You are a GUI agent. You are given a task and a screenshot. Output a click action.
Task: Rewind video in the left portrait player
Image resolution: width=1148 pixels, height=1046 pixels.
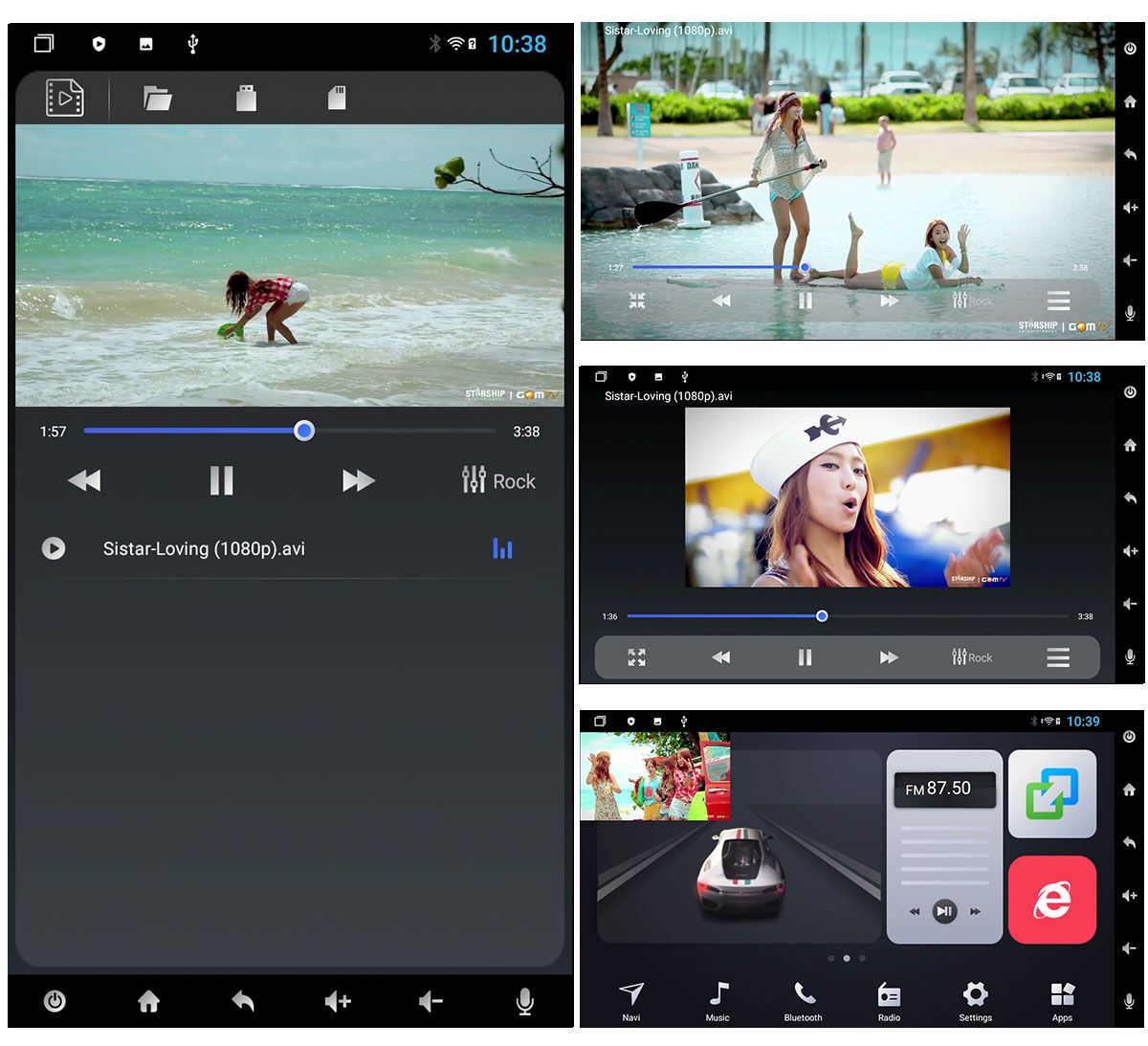click(x=84, y=480)
